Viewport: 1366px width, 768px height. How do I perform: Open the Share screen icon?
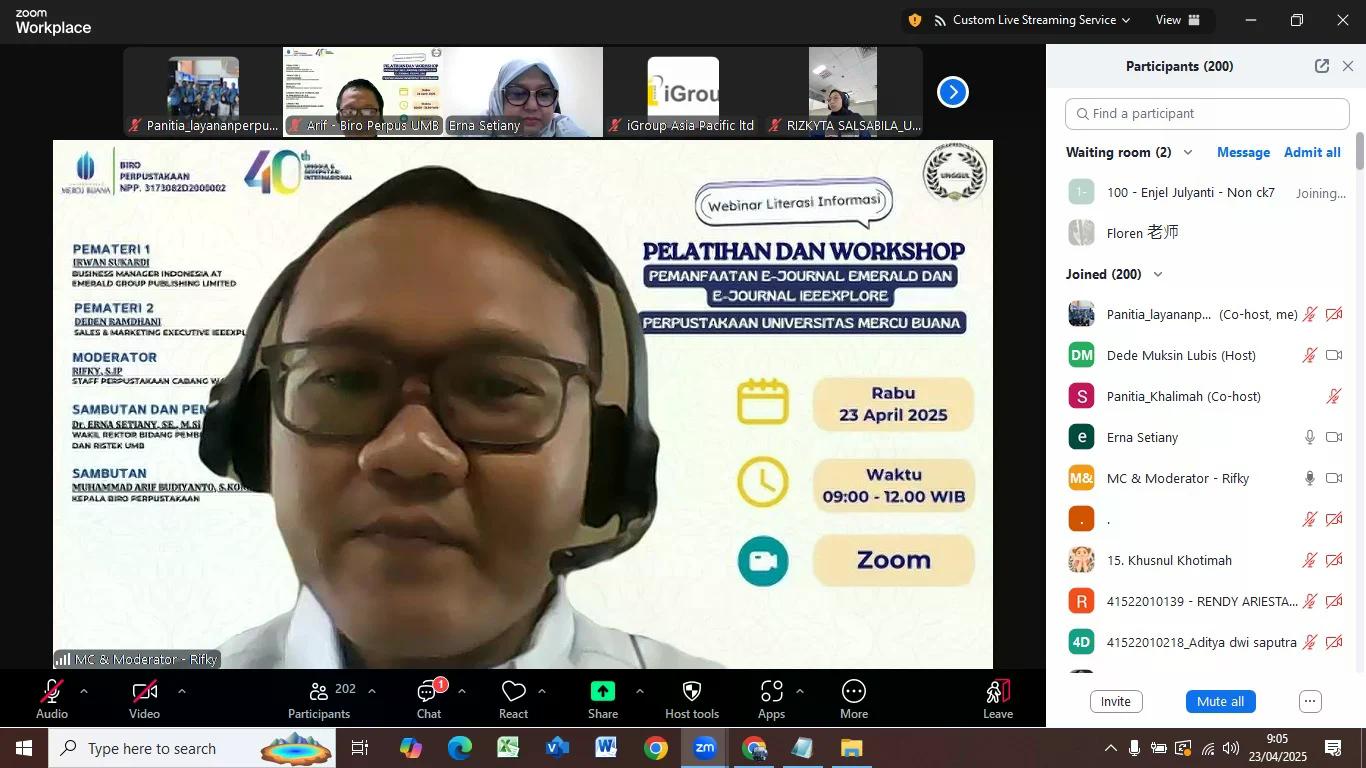coord(602,693)
